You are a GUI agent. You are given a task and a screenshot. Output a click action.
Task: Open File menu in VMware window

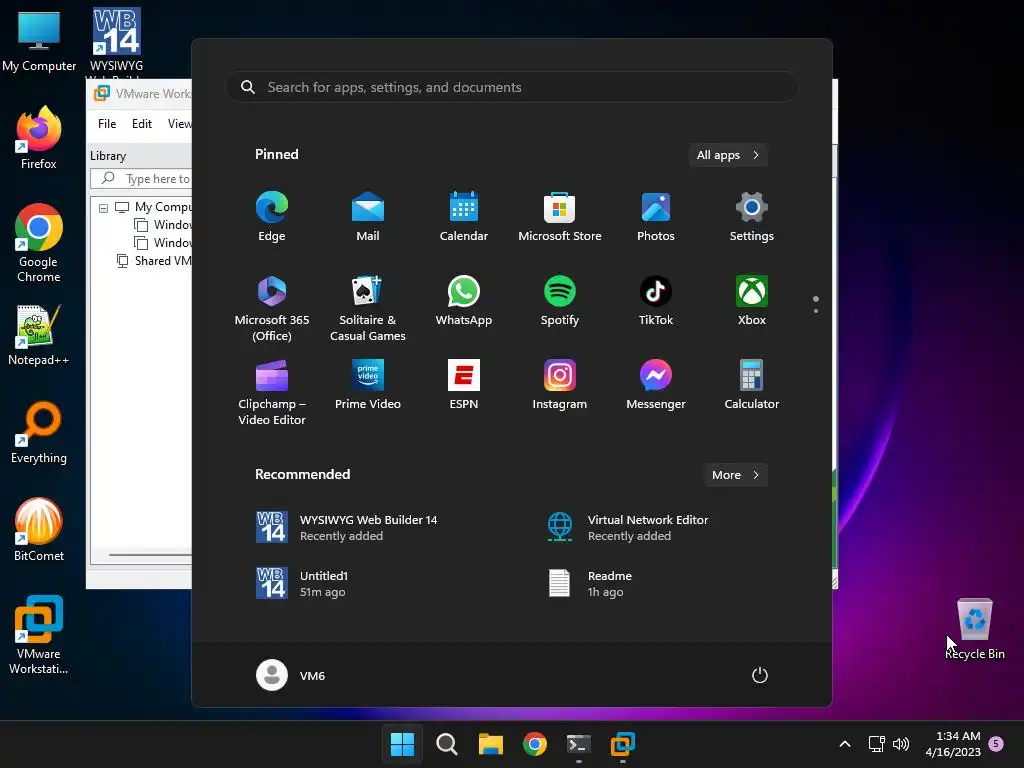[107, 123]
